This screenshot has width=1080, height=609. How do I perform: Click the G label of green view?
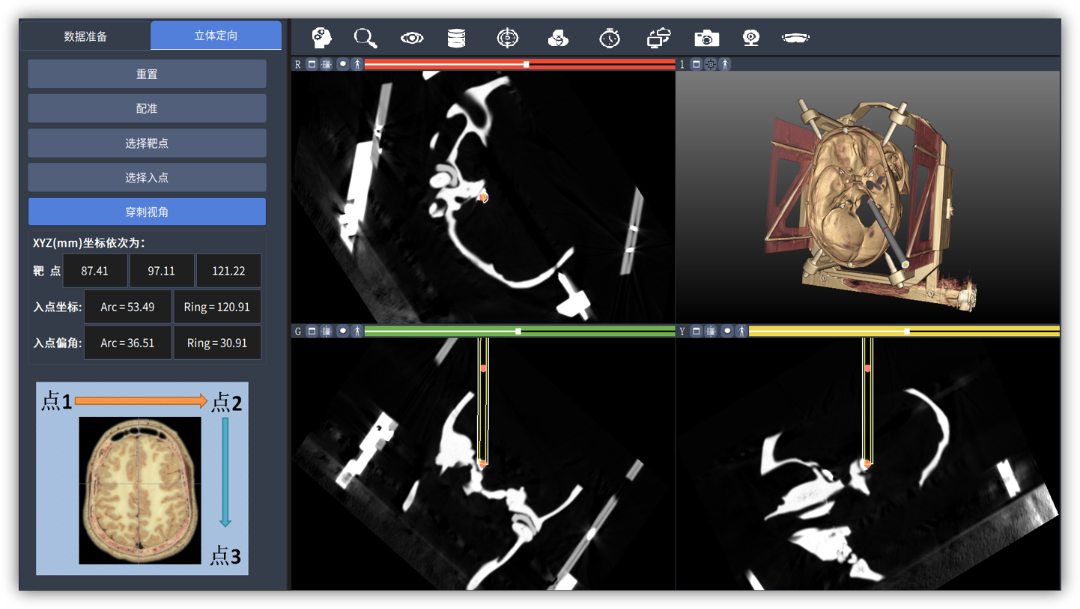298,331
